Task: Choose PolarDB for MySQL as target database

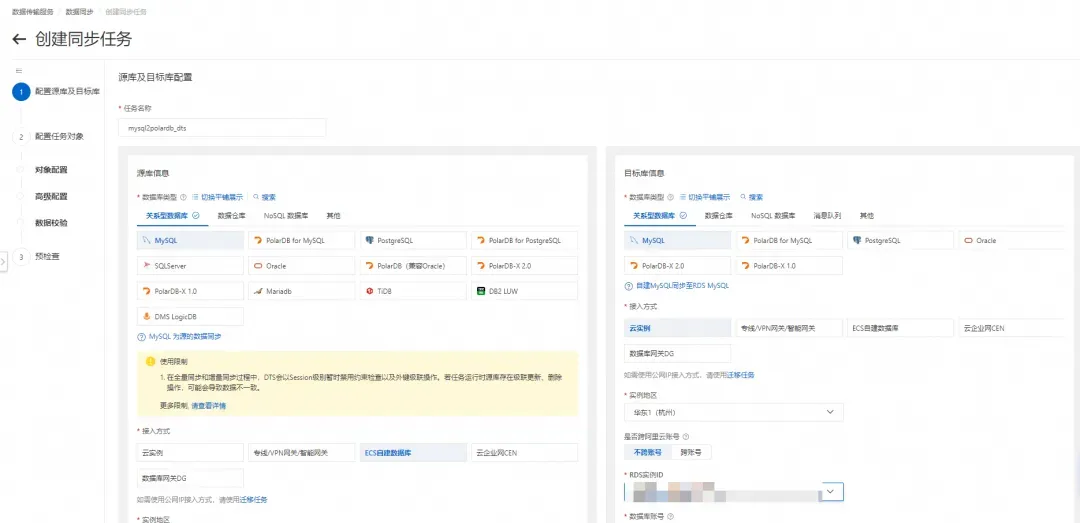Action: pyautogui.click(x=789, y=240)
